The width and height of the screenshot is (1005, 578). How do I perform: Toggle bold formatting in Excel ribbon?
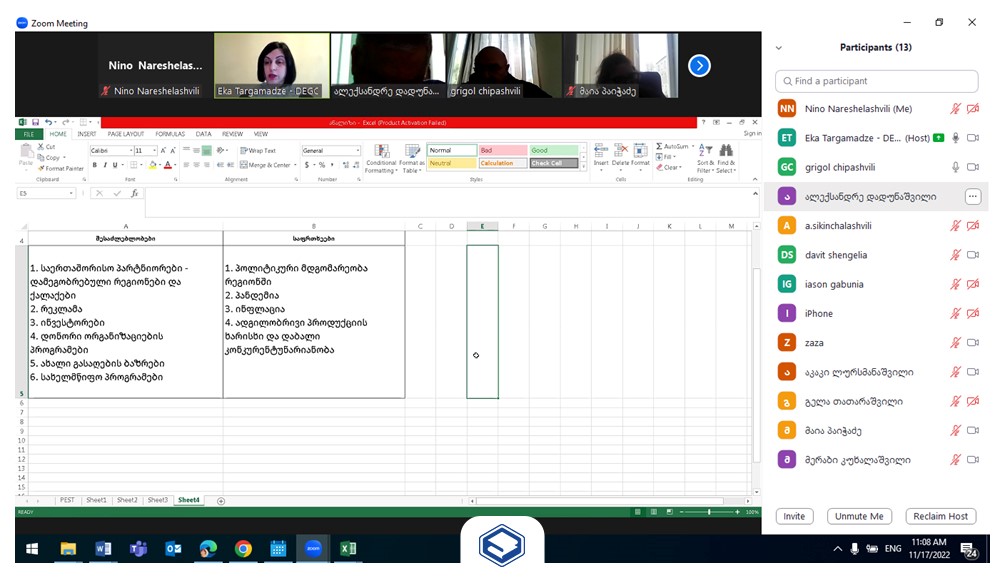point(94,165)
